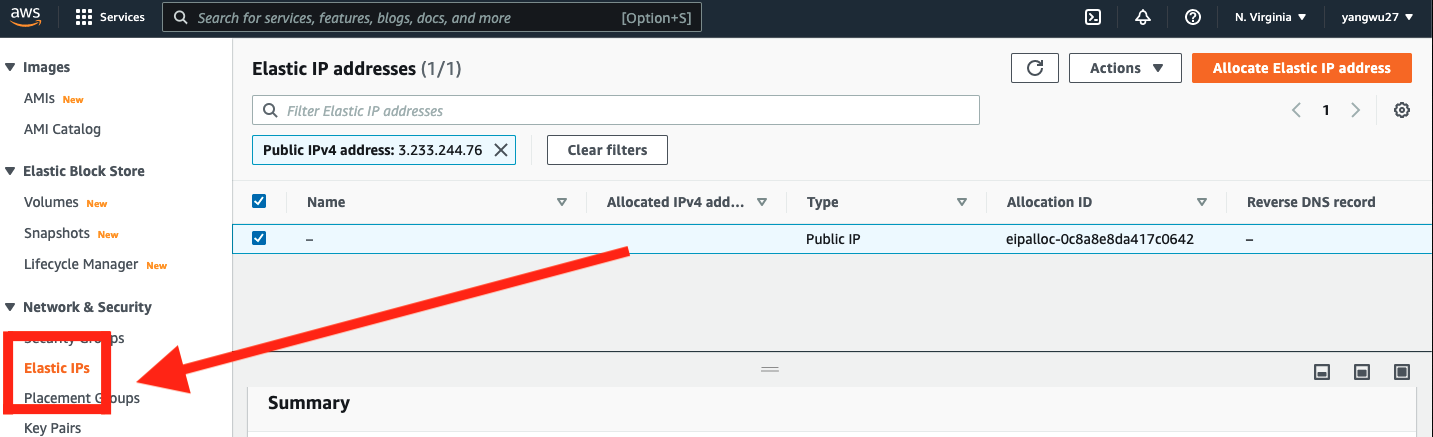Open AMI Catalog in the sidebar
Screen dimensions: 1433x437
[62, 129]
